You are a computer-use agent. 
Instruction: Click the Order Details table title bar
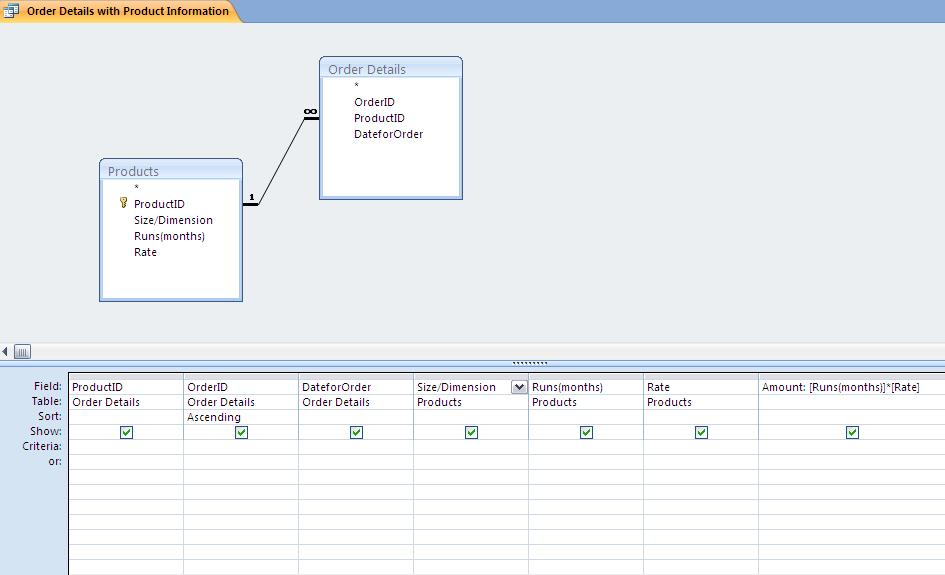click(390, 69)
